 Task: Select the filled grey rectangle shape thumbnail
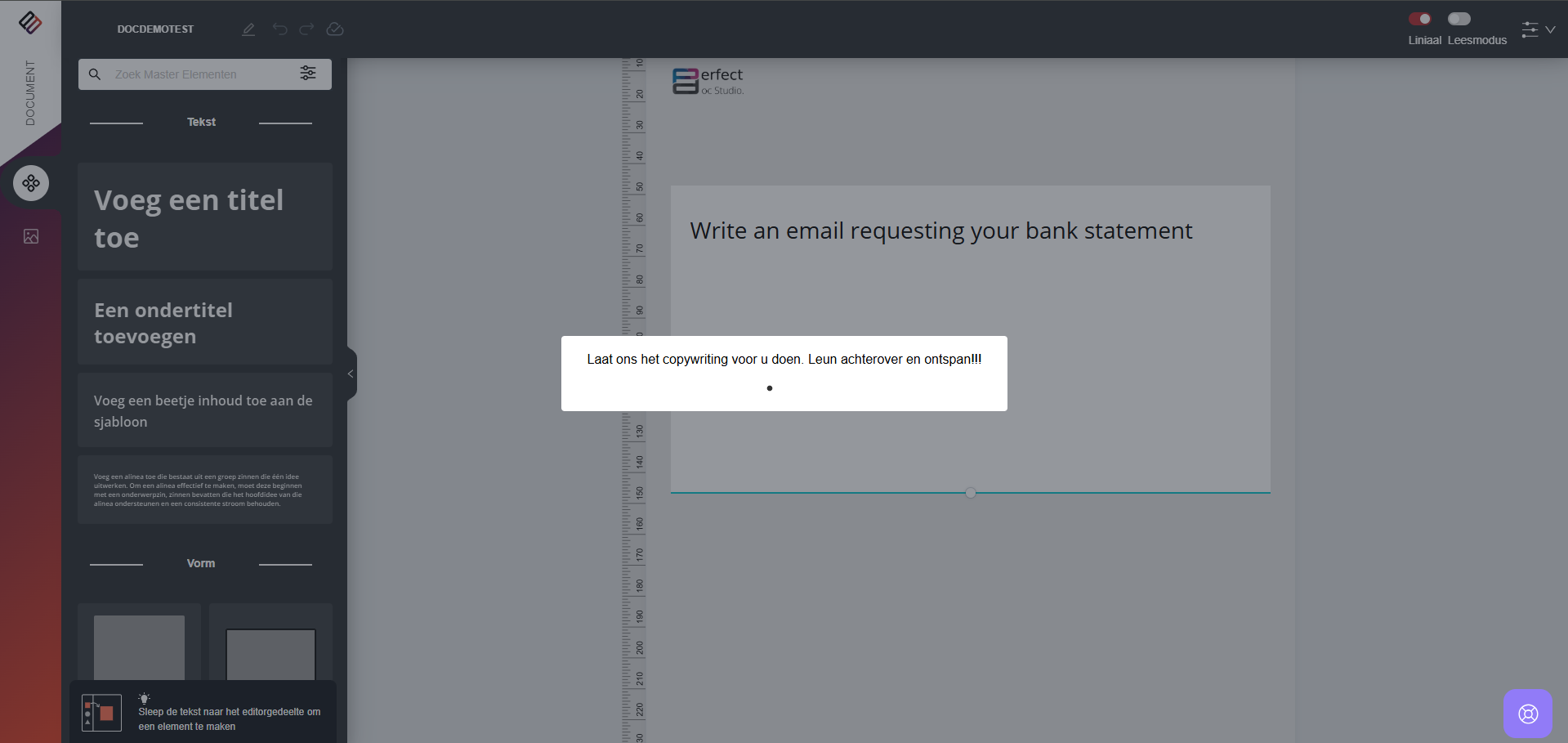coord(139,647)
